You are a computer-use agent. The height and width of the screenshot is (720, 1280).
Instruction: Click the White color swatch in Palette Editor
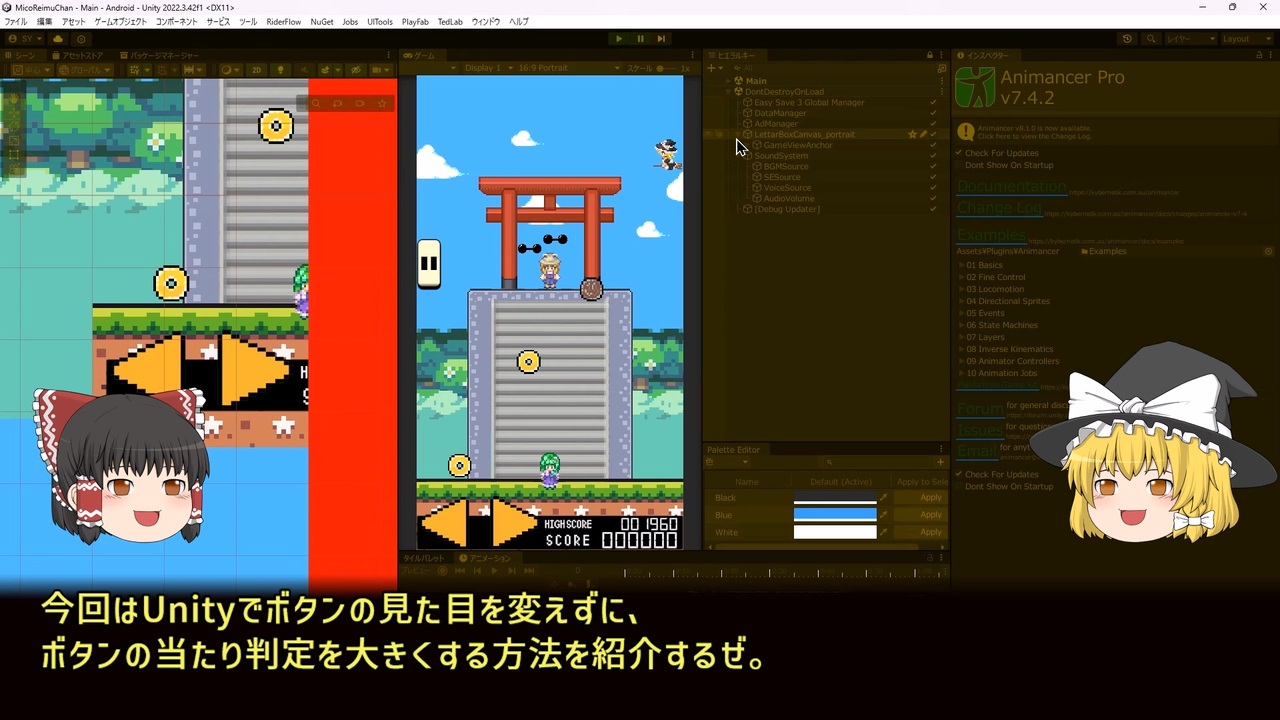[835, 532]
